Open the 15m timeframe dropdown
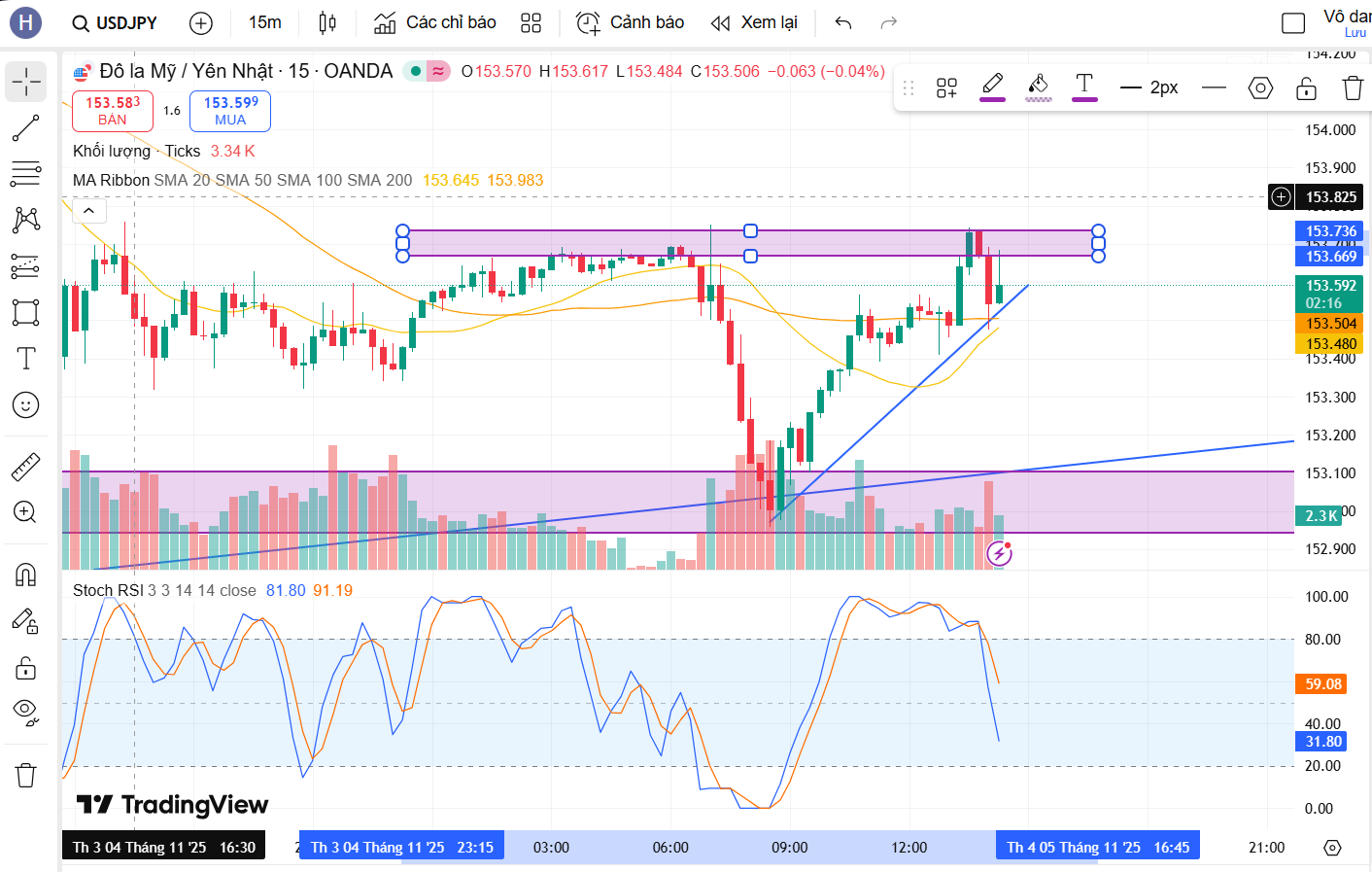Screen dimensions: 1372x872 (264, 22)
